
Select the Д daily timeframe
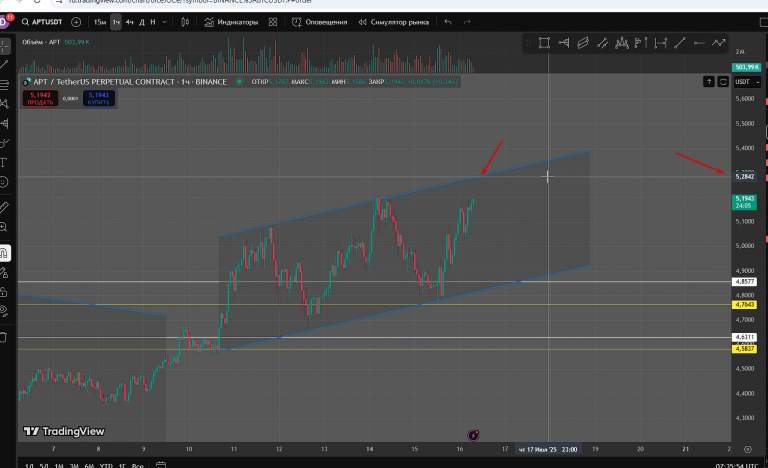[142, 22]
